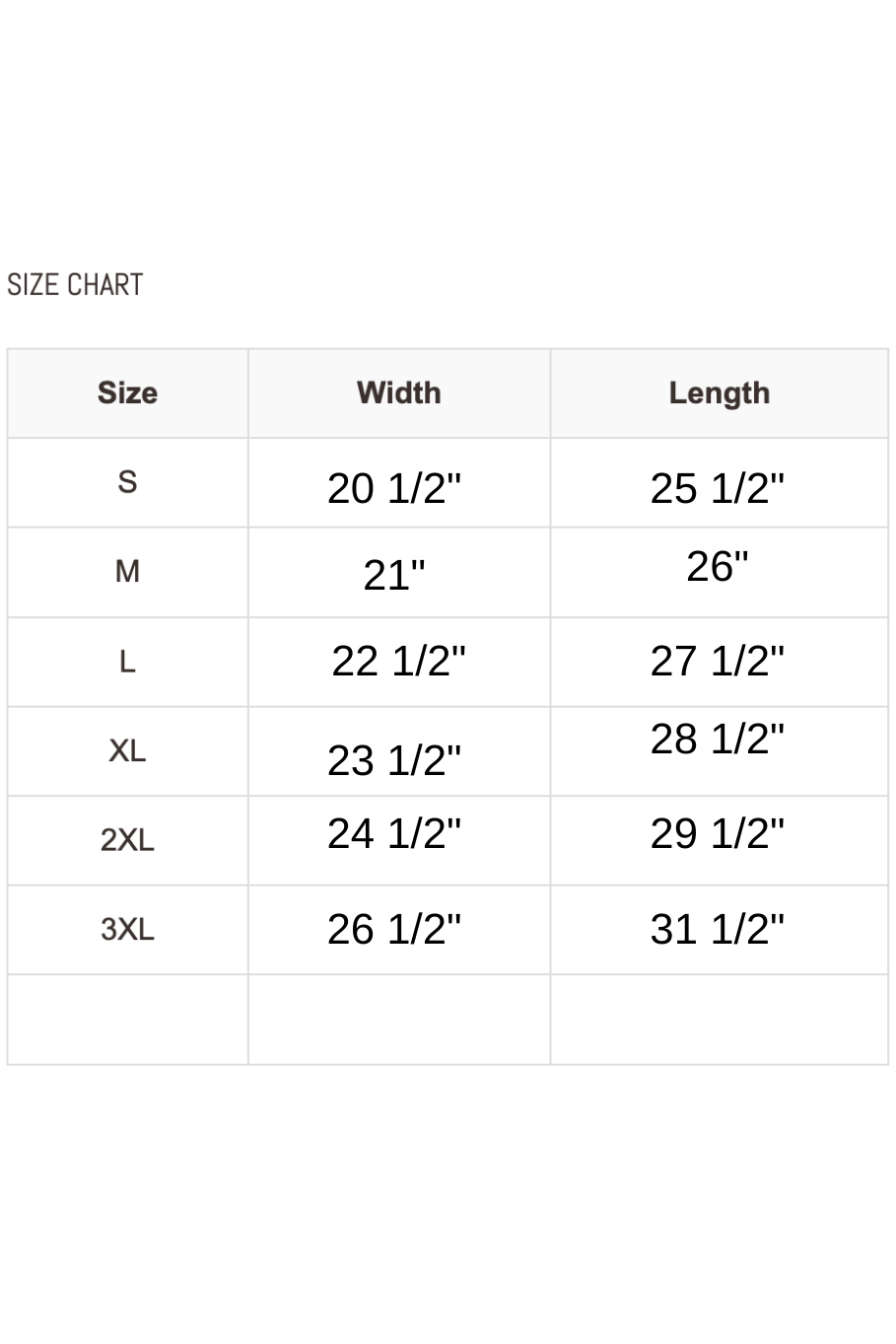Select the Length column header
This screenshot has width=896, height=1344.
pos(719,392)
